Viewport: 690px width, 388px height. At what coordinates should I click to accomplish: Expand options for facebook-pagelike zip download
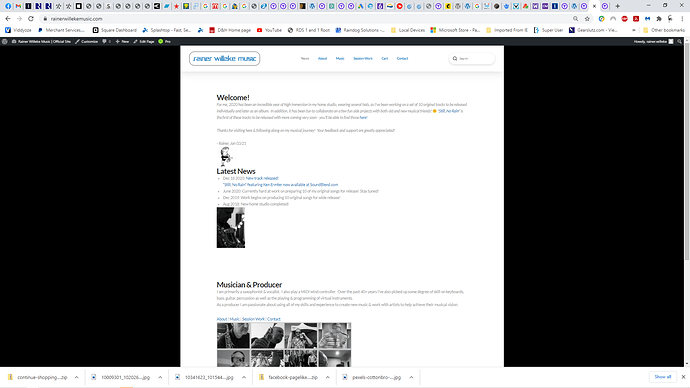[327, 377]
